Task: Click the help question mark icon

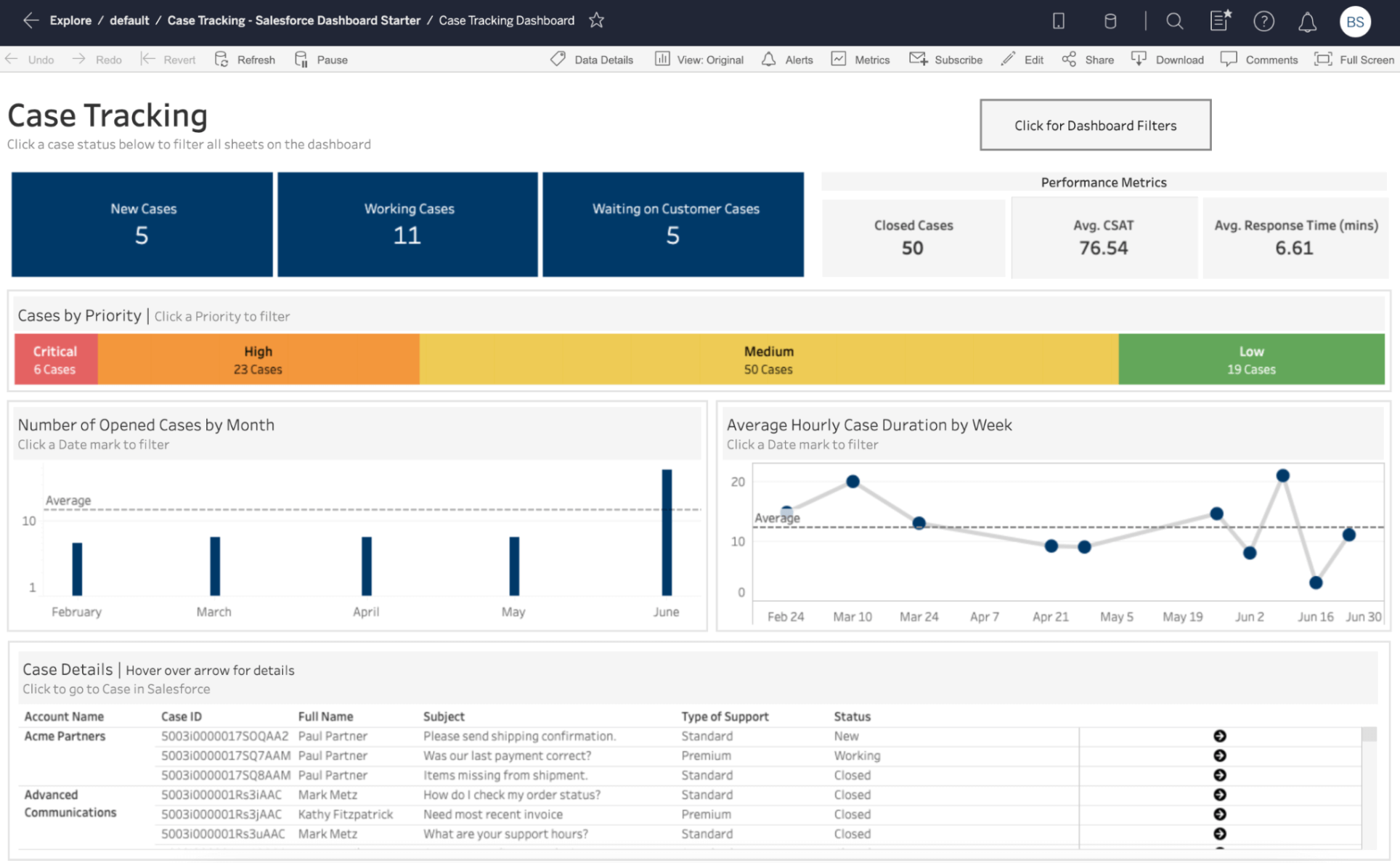Action: 1263,22
